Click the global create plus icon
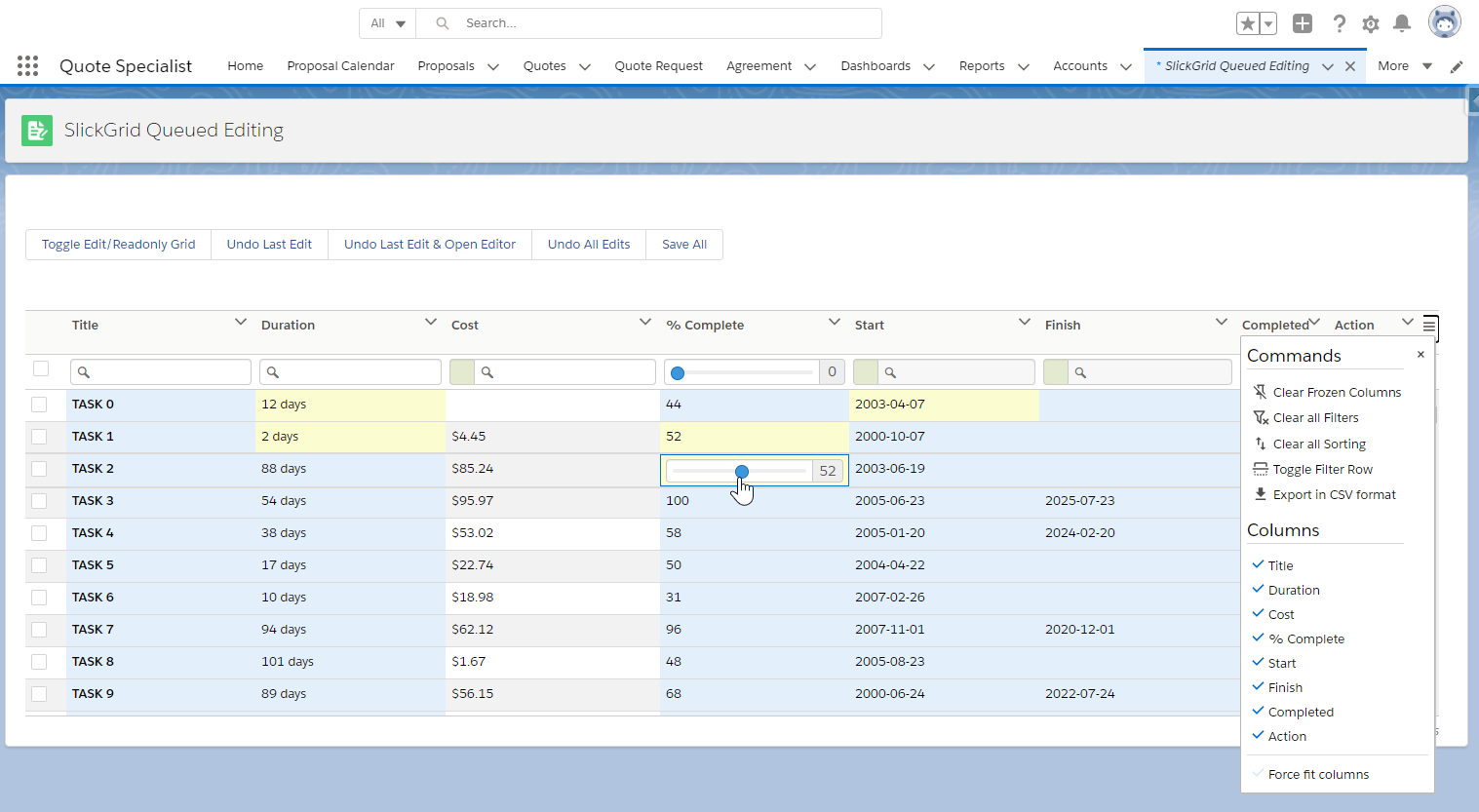 point(1303,22)
